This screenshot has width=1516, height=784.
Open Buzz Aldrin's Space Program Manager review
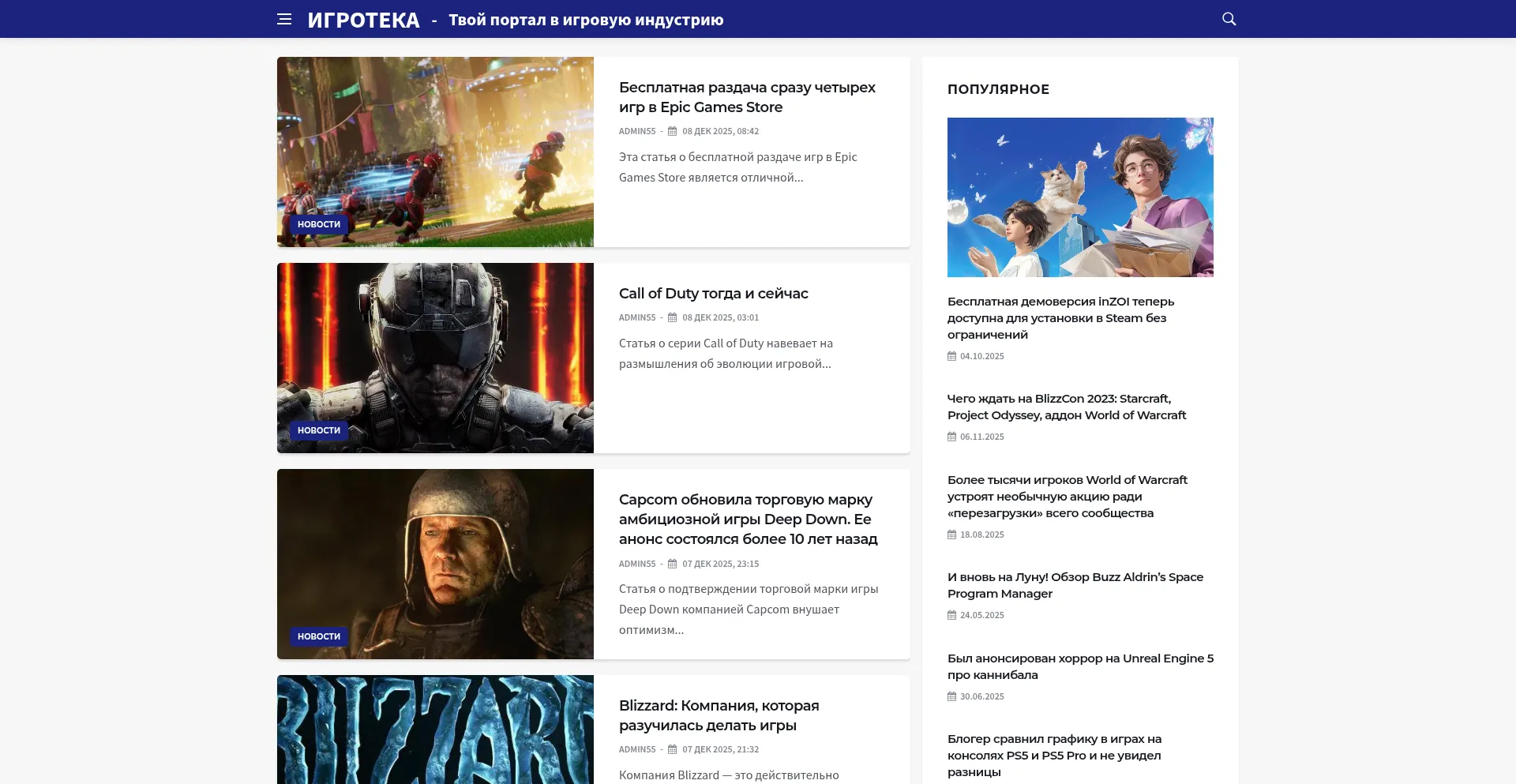pyautogui.click(x=1075, y=585)
